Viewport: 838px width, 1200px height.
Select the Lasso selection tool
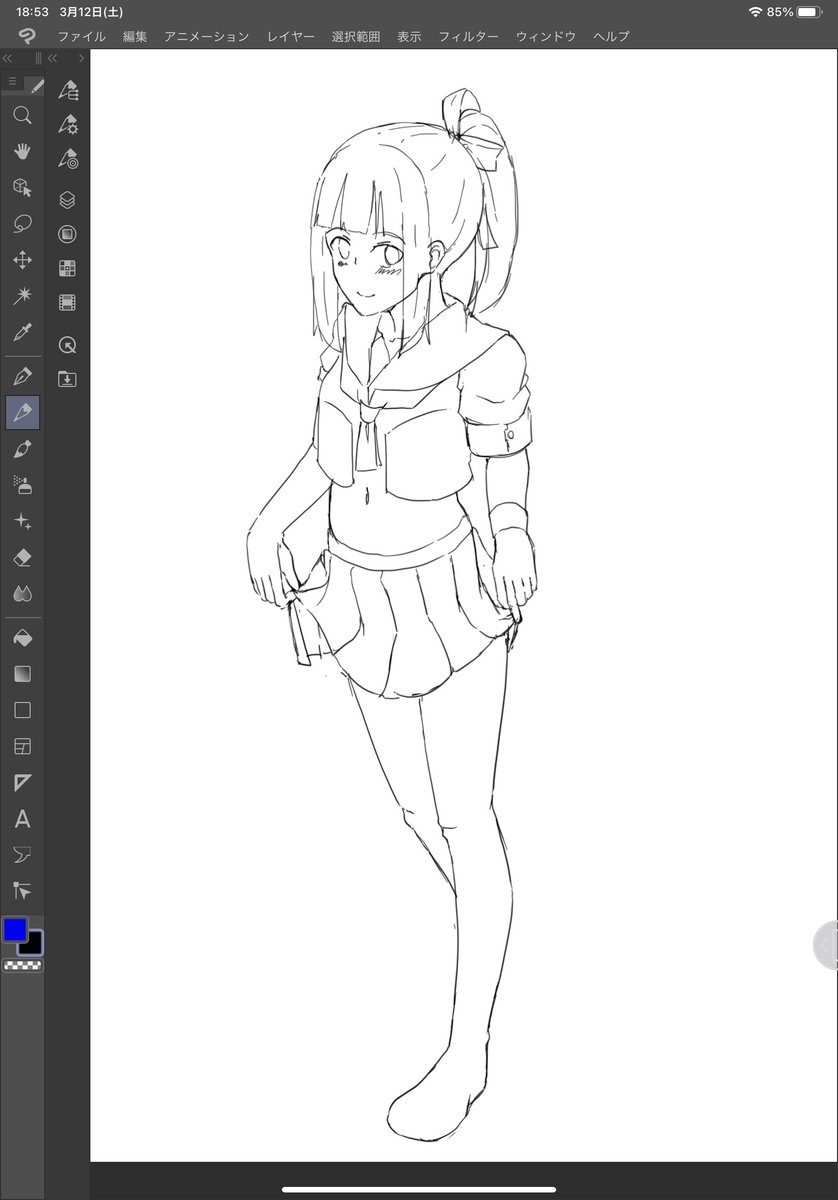click(x=22, y=224)
